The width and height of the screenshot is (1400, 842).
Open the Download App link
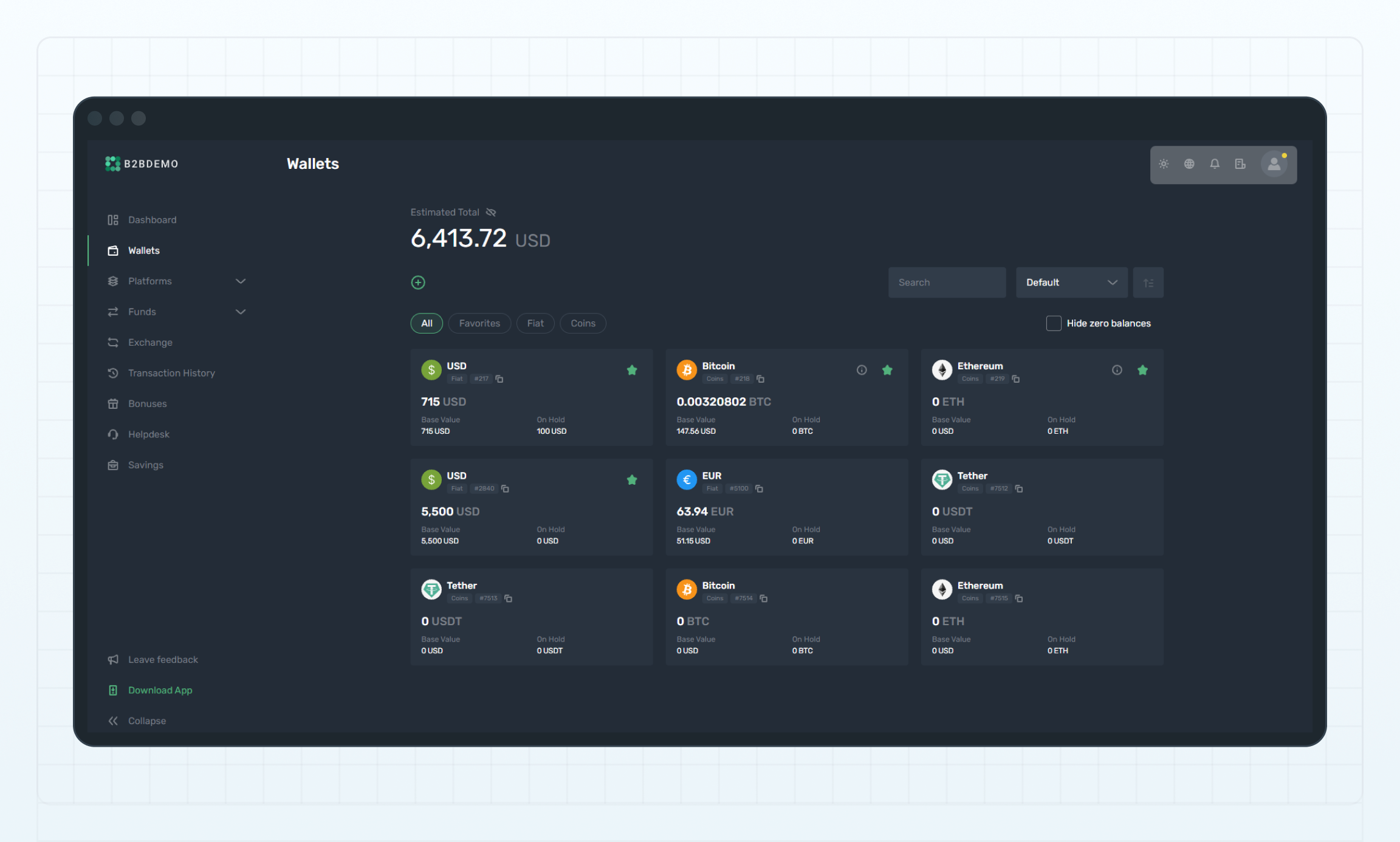pyautogui.click(x=160, y=690)
